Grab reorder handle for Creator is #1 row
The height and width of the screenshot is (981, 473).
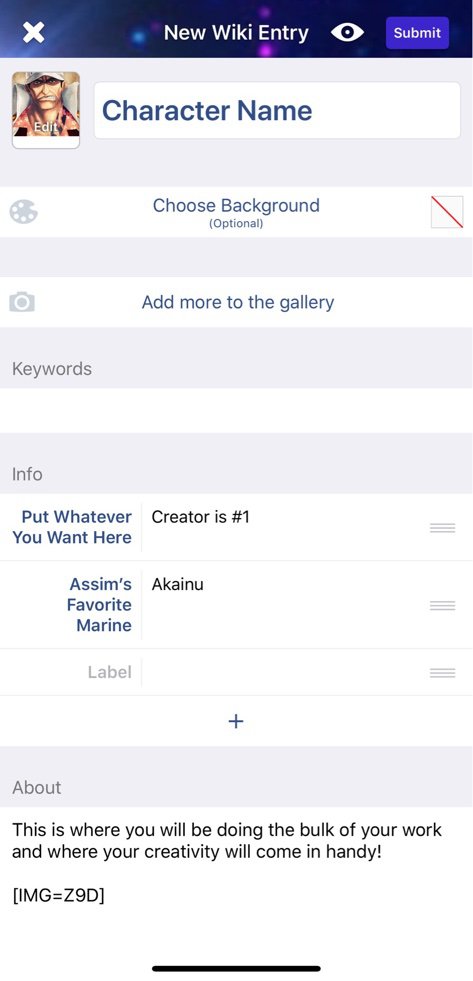click(442, 528)
